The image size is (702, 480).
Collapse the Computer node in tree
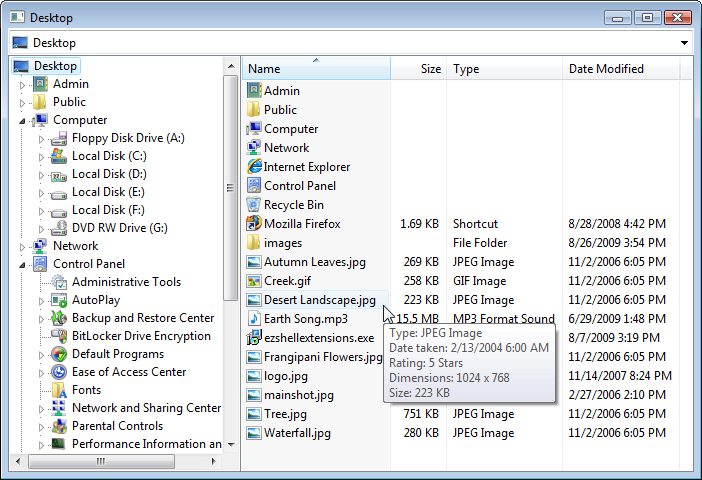pos(22,121)
